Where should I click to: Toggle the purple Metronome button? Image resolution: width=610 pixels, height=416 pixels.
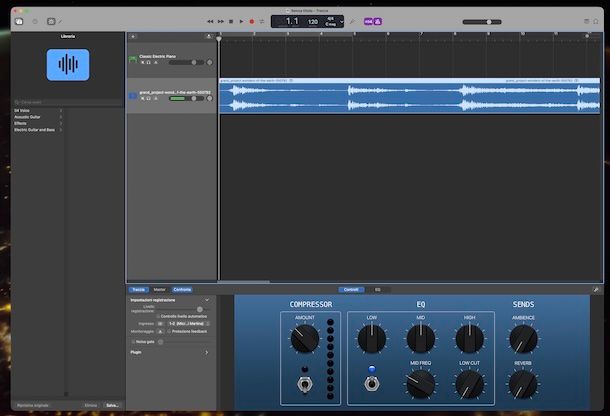tap(378, 22)
